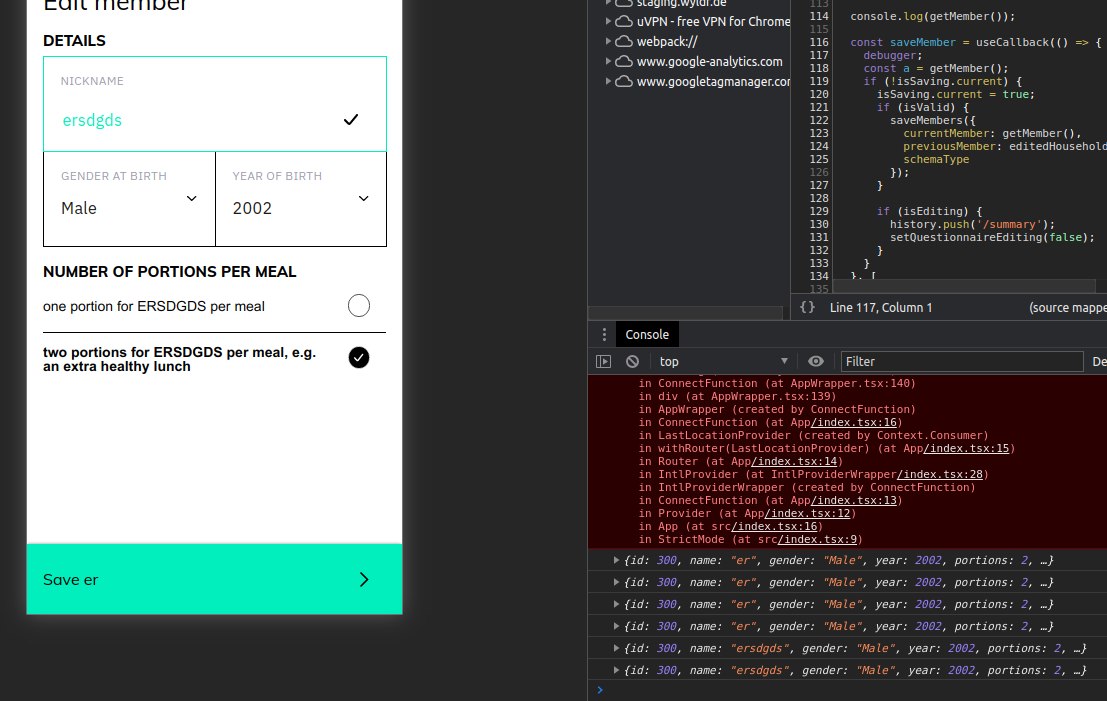Viewport: 1107px width, 701px height.
Task: Open live expression eye icon
Action: (815, 361)
